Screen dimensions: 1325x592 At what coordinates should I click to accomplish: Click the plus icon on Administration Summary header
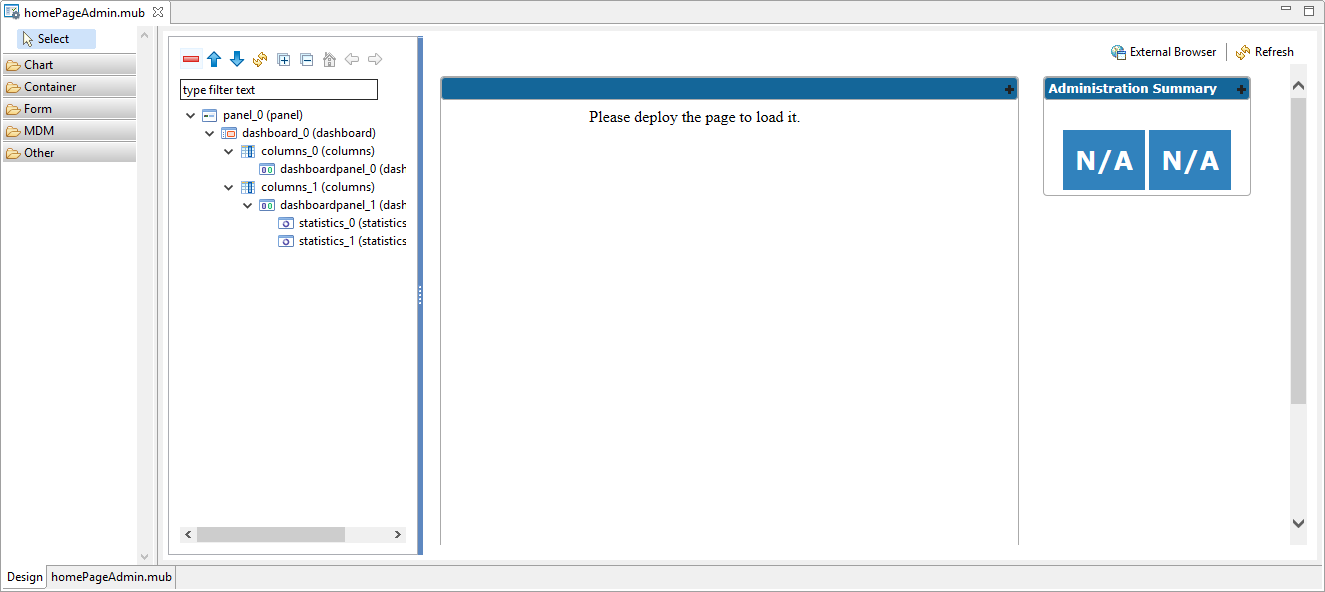pyautogui.click(x=1241, y=90)
